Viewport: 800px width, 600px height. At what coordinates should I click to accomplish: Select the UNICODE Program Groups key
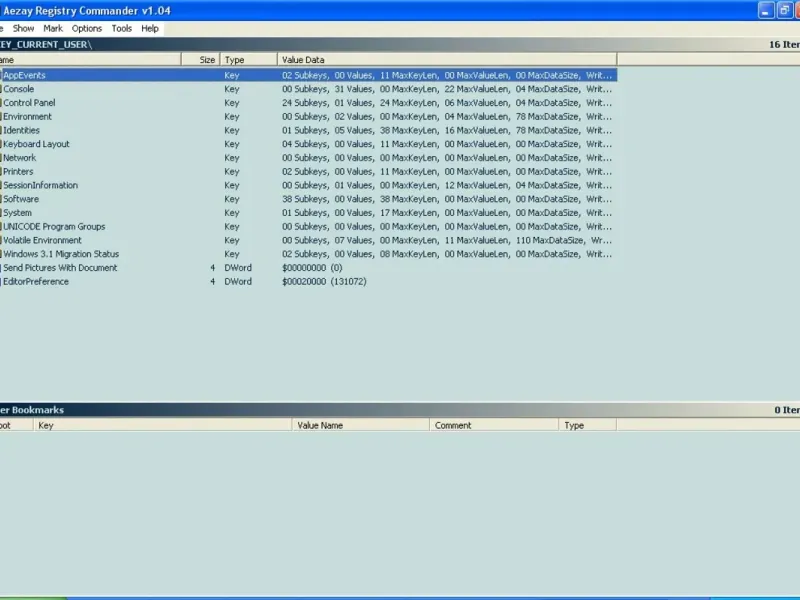(54, 227)
